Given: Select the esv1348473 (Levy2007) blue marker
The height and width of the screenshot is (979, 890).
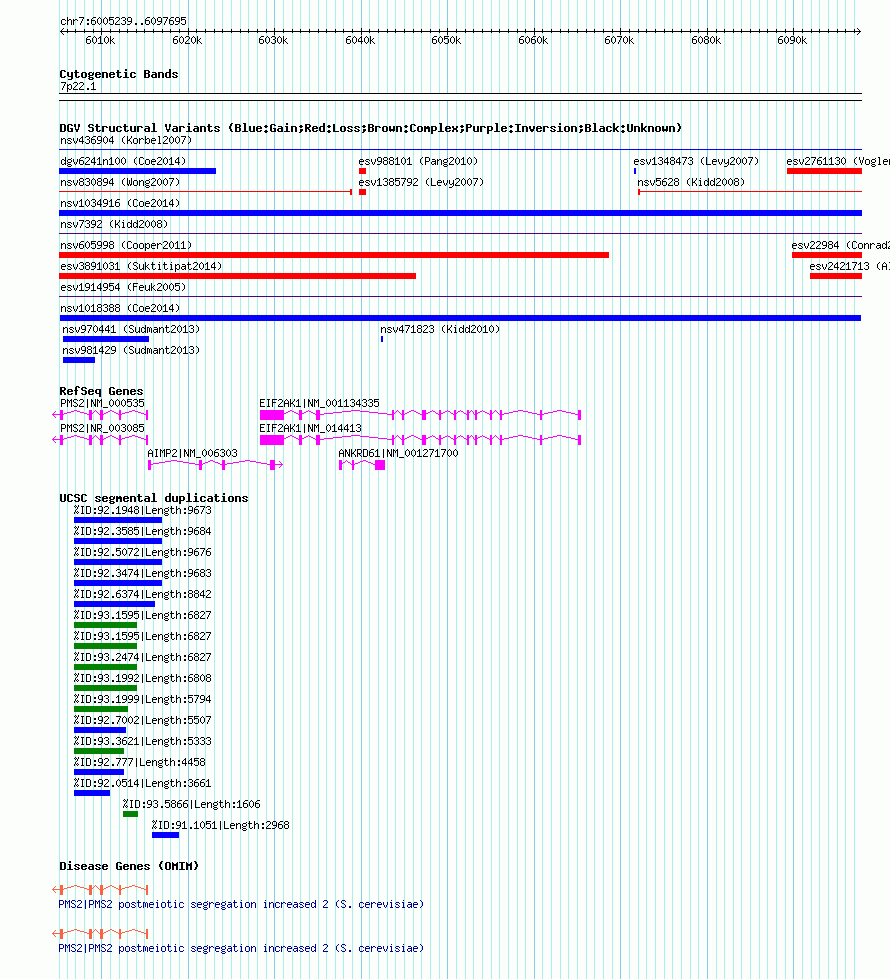Looking at the screenshot, I should click(x=635, y=171).
